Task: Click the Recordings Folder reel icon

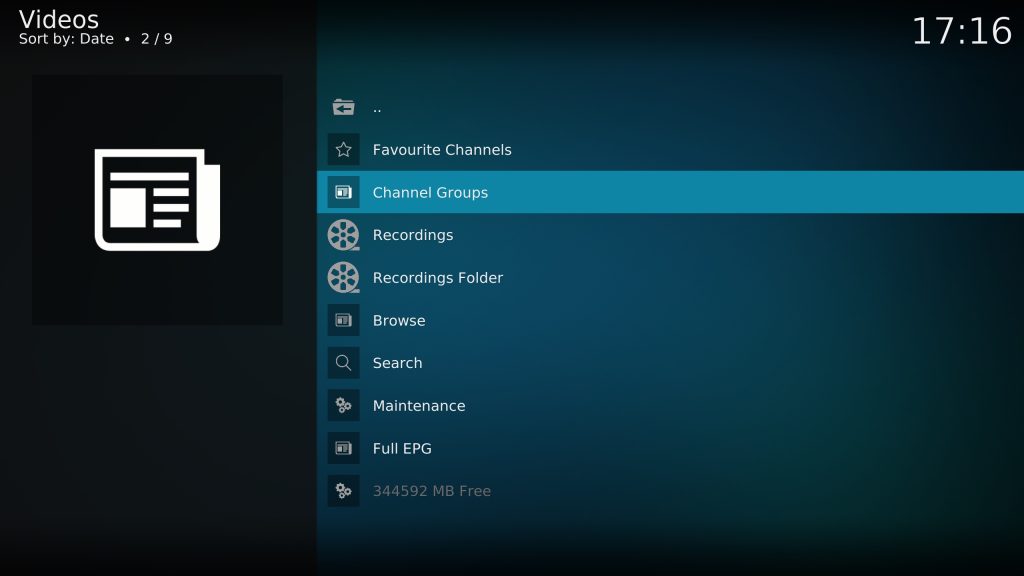Action: 344,277
